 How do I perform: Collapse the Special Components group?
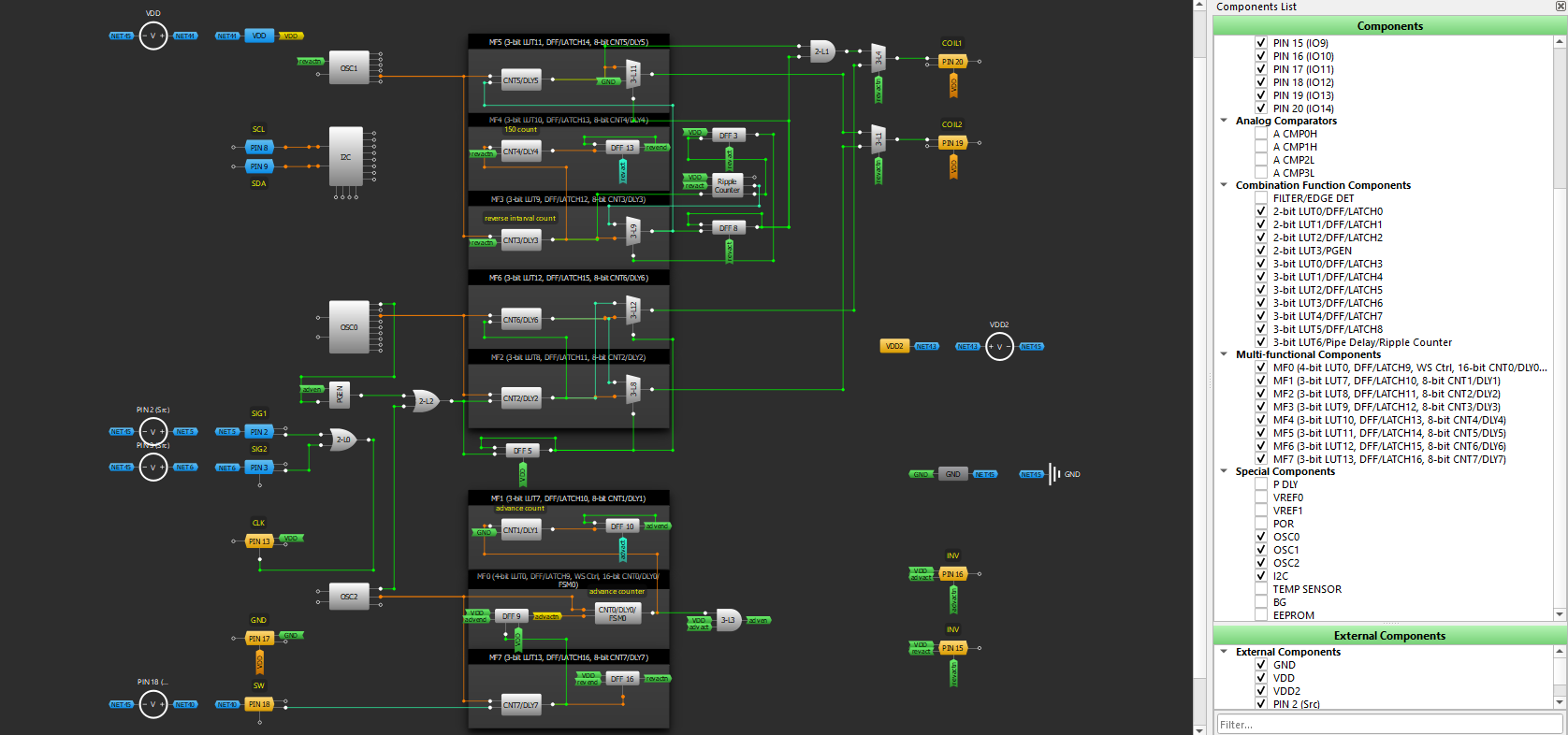(x=1224, y=471)
